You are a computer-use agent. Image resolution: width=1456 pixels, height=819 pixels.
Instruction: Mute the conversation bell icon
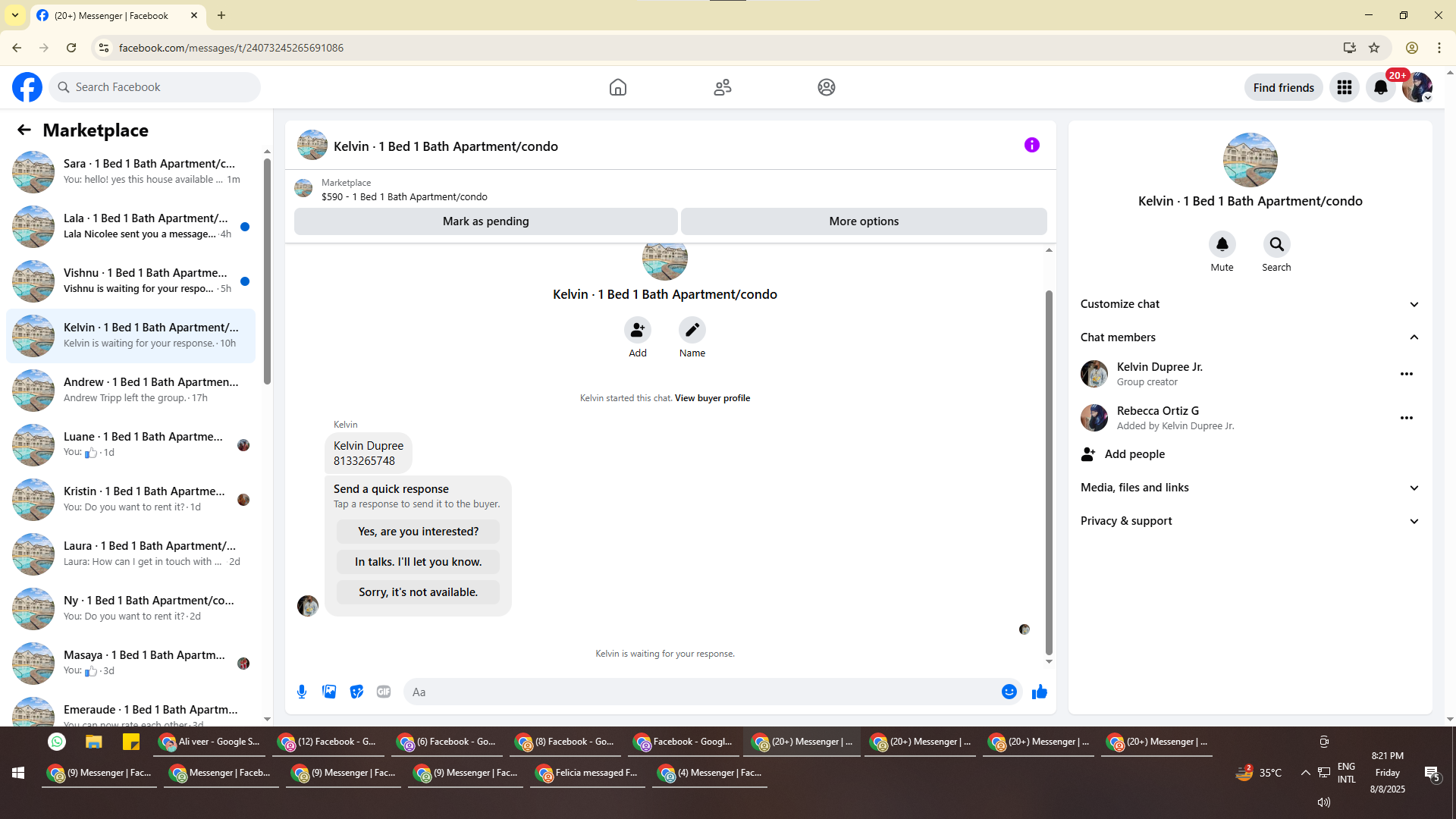point(1222,245)
